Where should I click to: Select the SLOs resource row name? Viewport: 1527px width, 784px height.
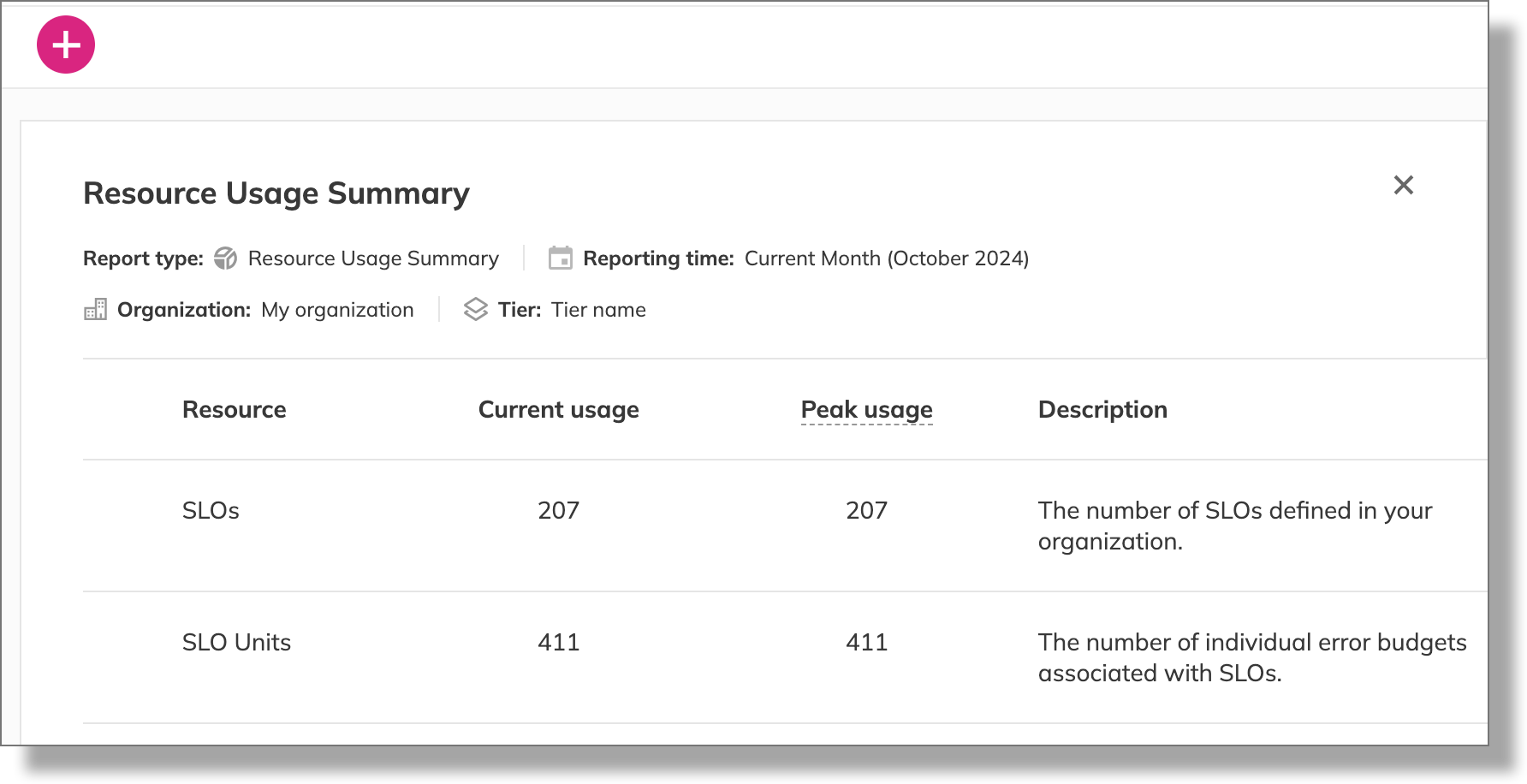click(211, 511)
